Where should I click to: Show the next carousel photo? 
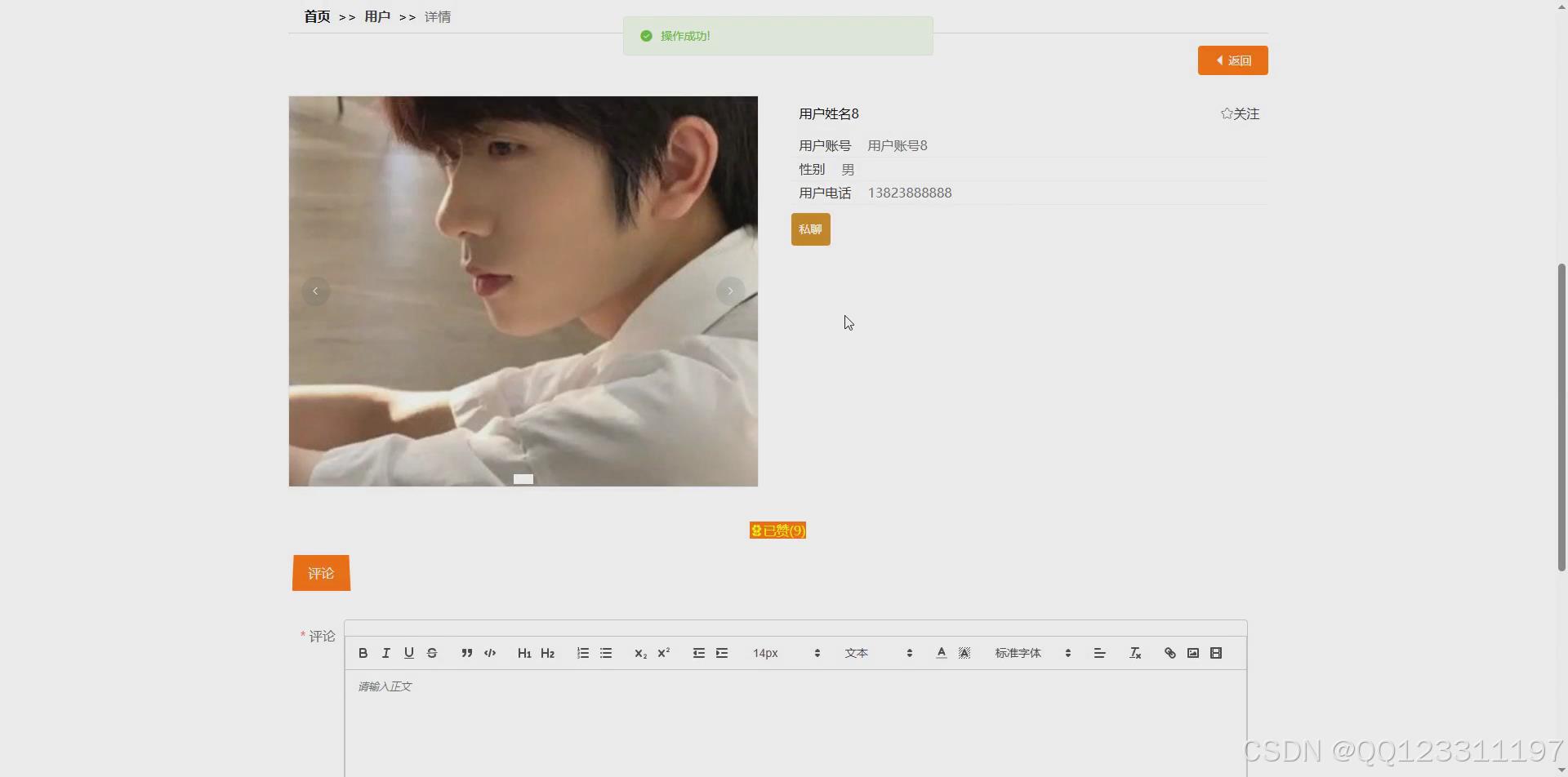pos(730,291)
